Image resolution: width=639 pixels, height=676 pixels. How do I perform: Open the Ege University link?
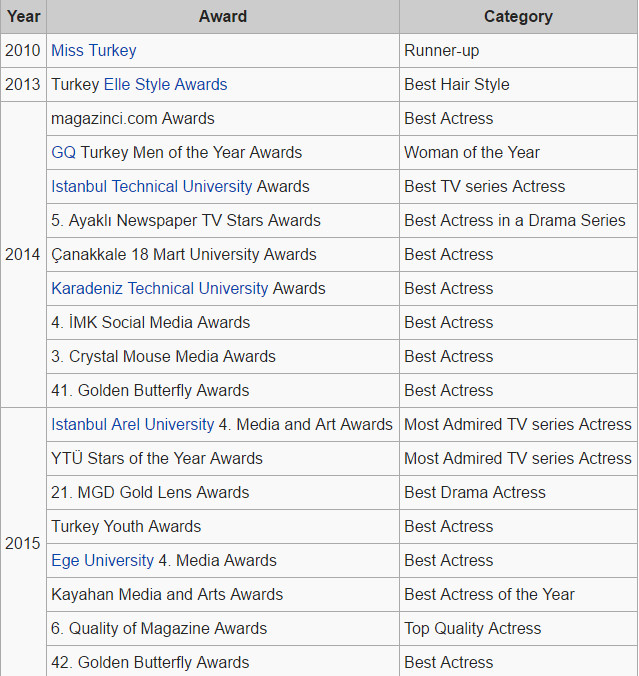(102, 561)
